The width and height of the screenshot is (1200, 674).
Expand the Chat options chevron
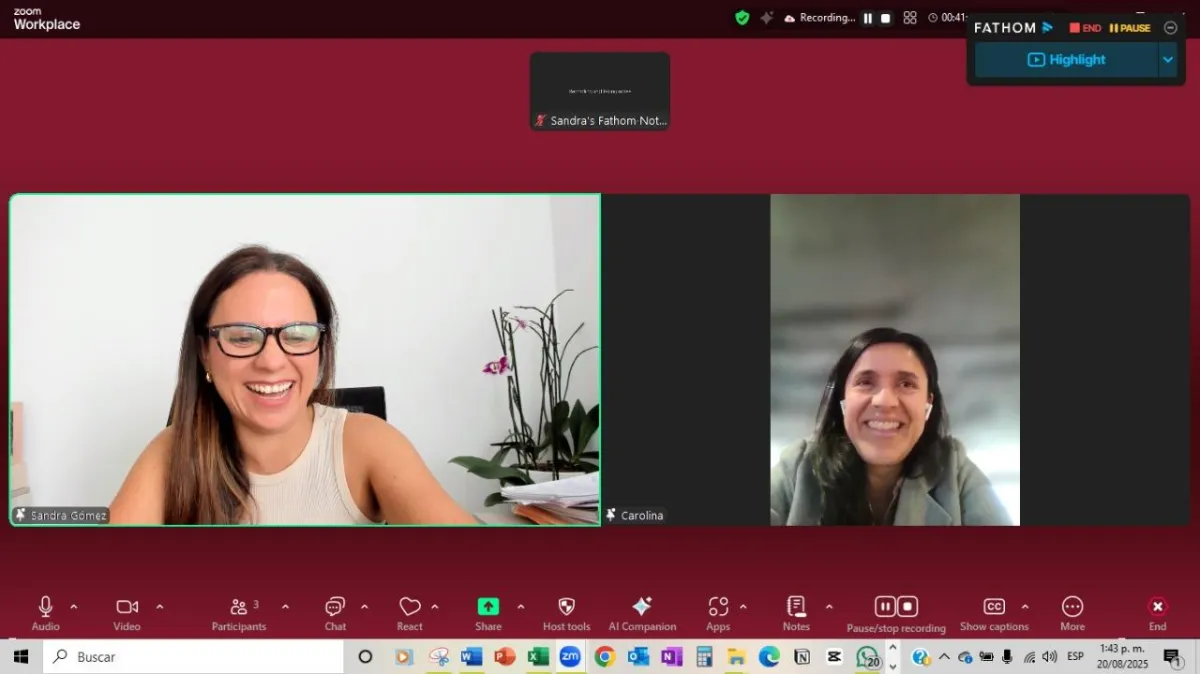coord(364,607)
